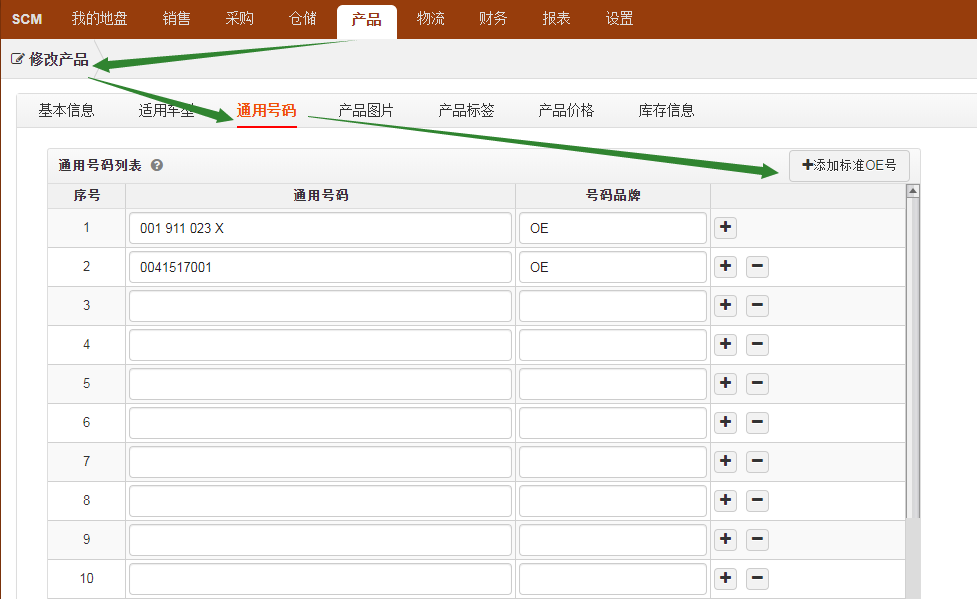Viewport: 977px width, 599px height.
Task: Click the SCM logo link
Action: [27, 19]
